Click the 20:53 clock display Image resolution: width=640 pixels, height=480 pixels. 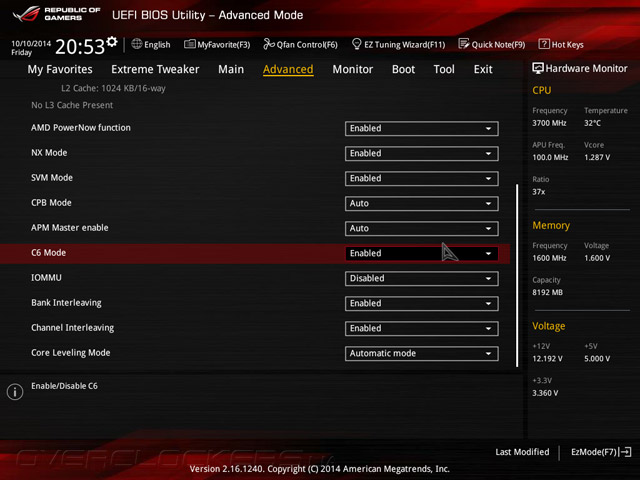(x=80, y=47)
